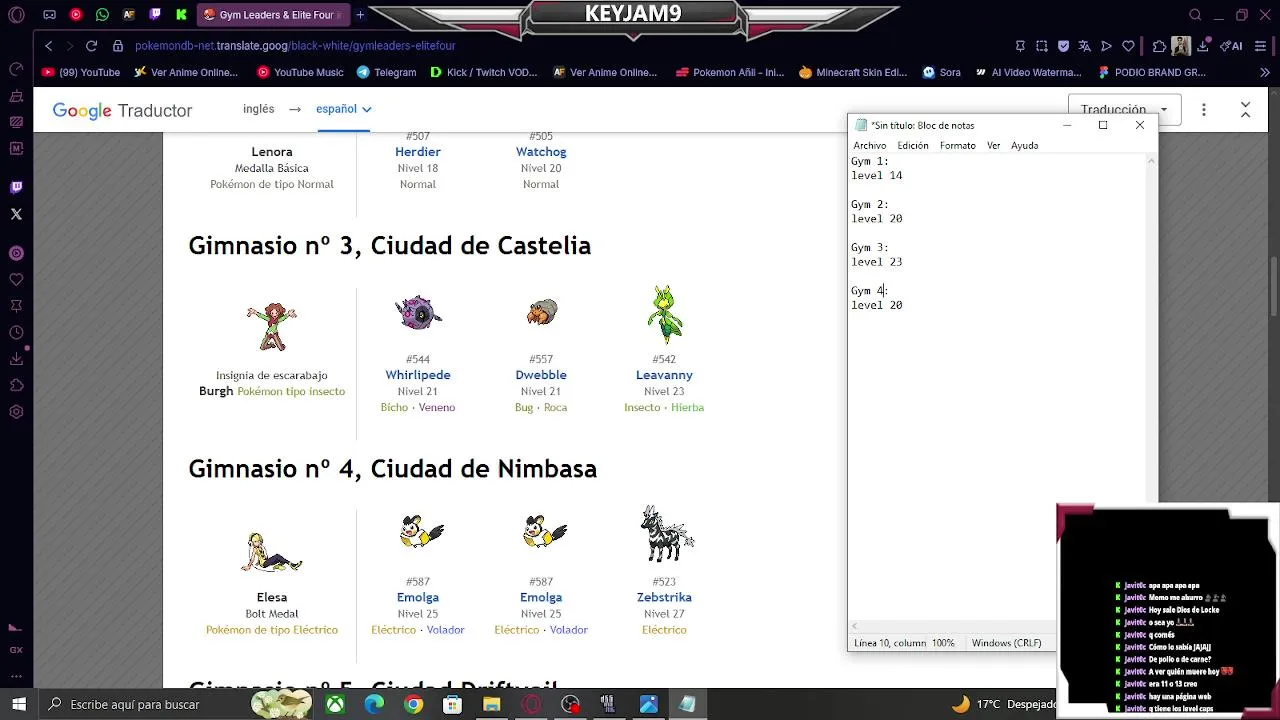This screenshot has width=1280, height=720.
Task: Open sidebar history clock icon
Action: pyautogui.click(x=16, y=332)
